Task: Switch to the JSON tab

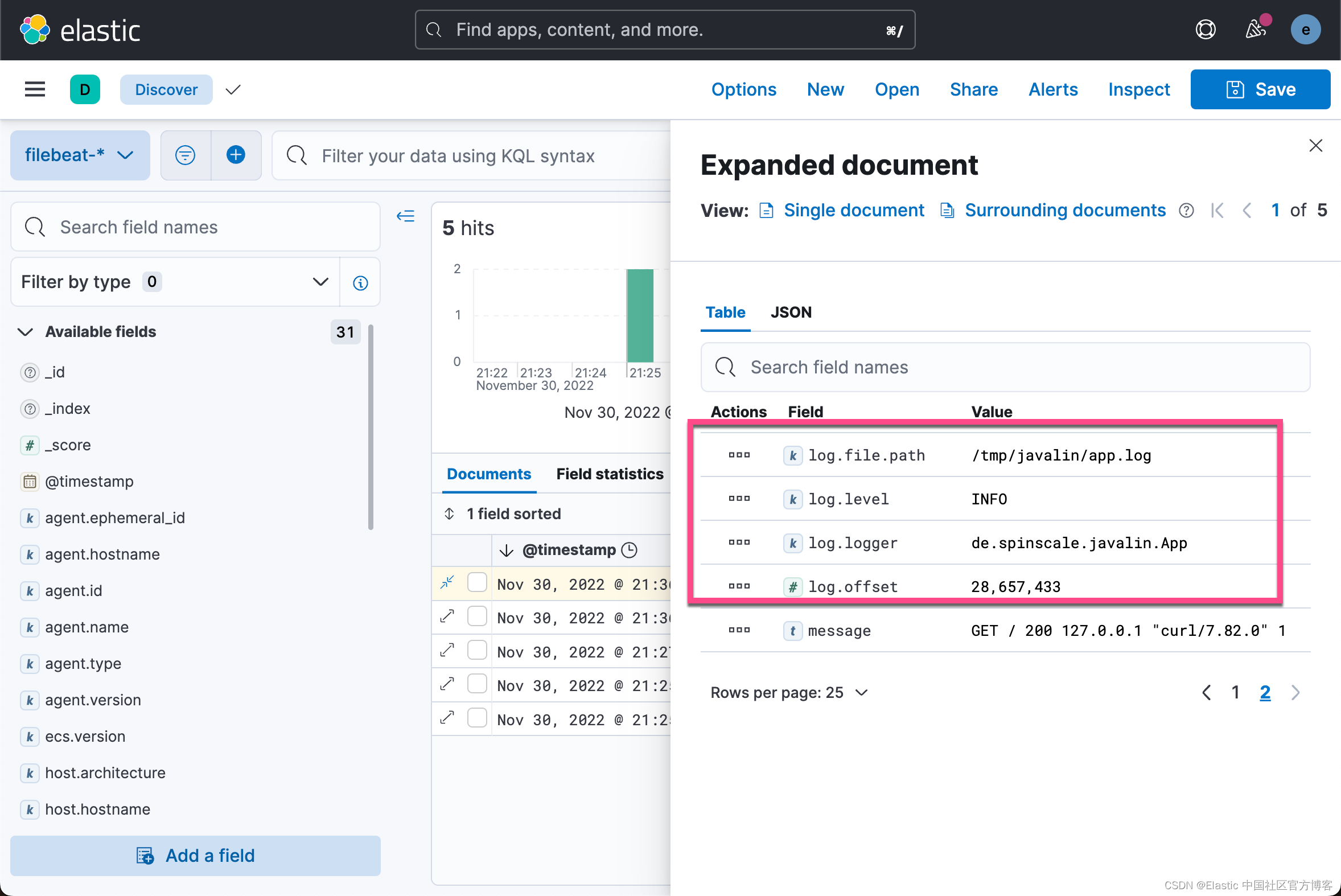Action: coord(791,312)
